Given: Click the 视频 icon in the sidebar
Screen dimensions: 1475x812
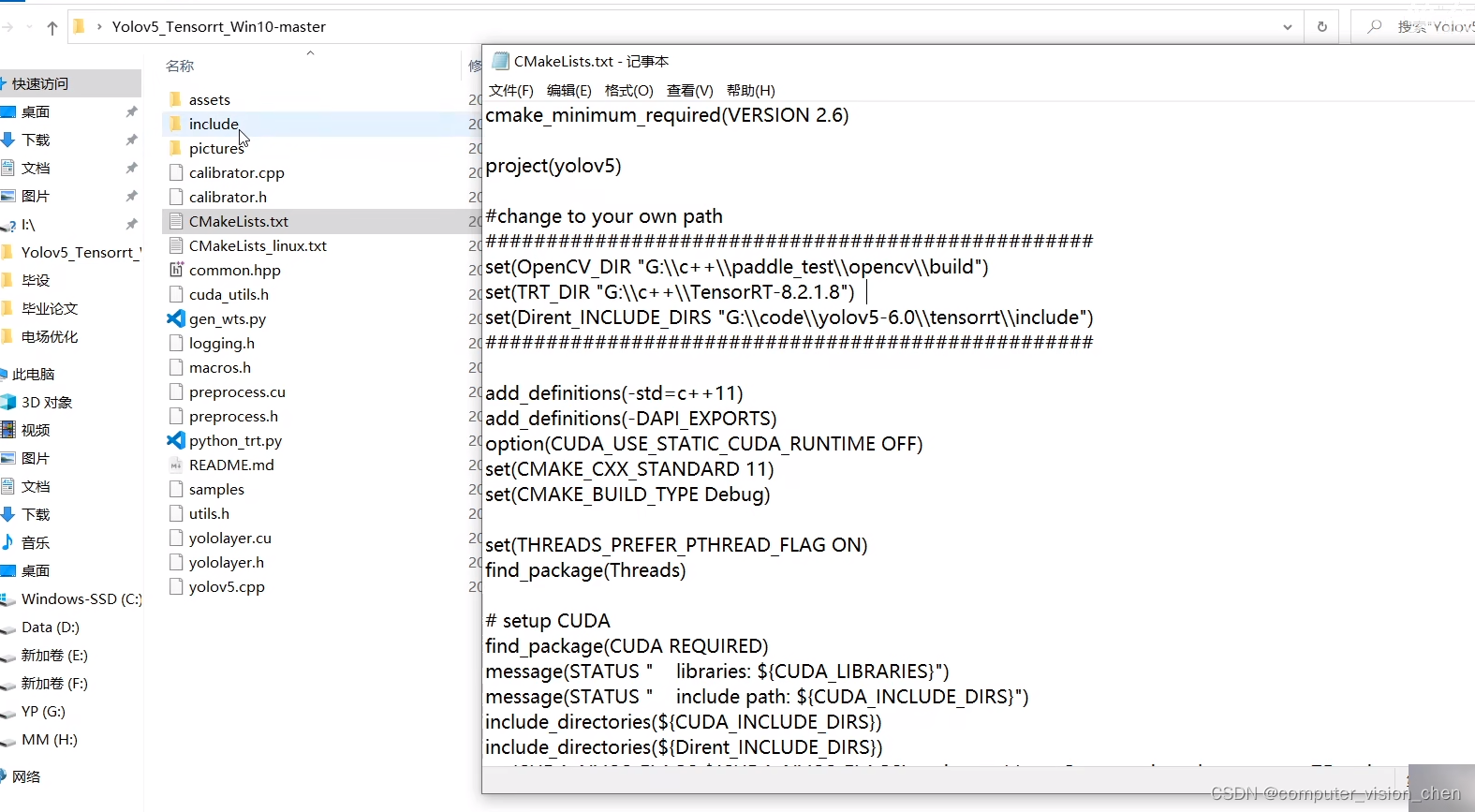Looking at the screenshot, I should (8, 430).
